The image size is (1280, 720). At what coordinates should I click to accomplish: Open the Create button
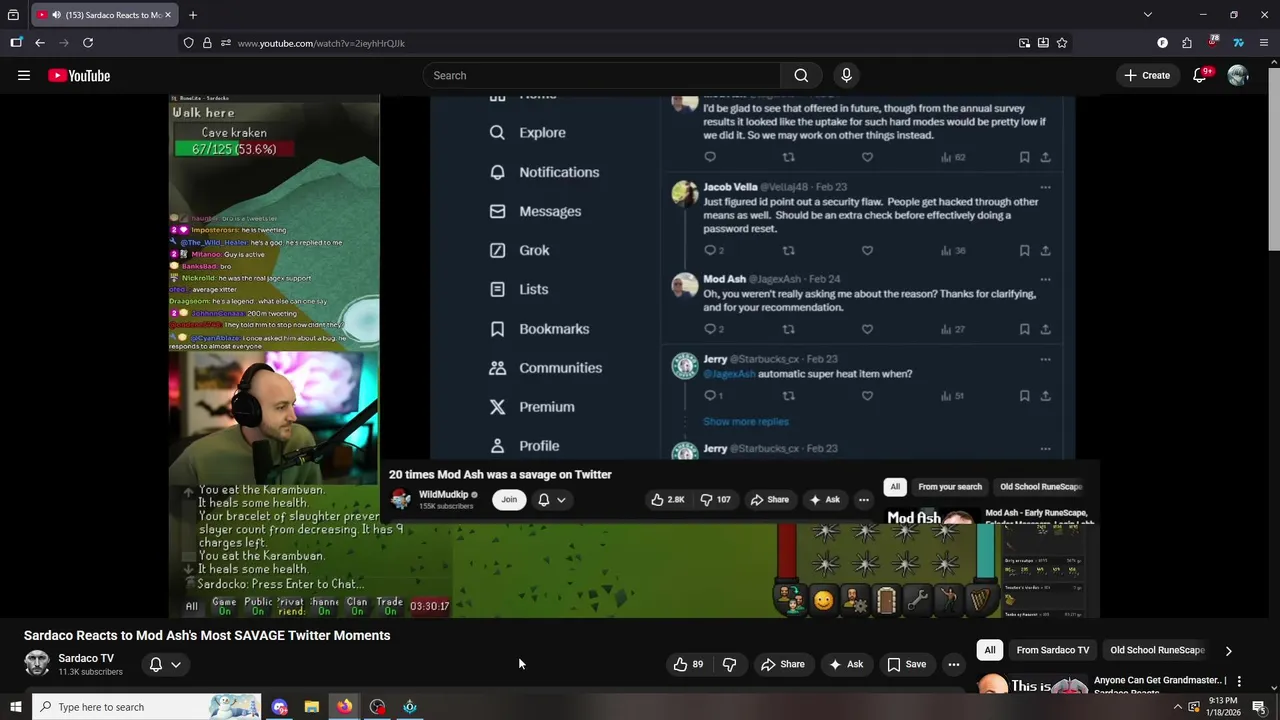pos(1147,75)
